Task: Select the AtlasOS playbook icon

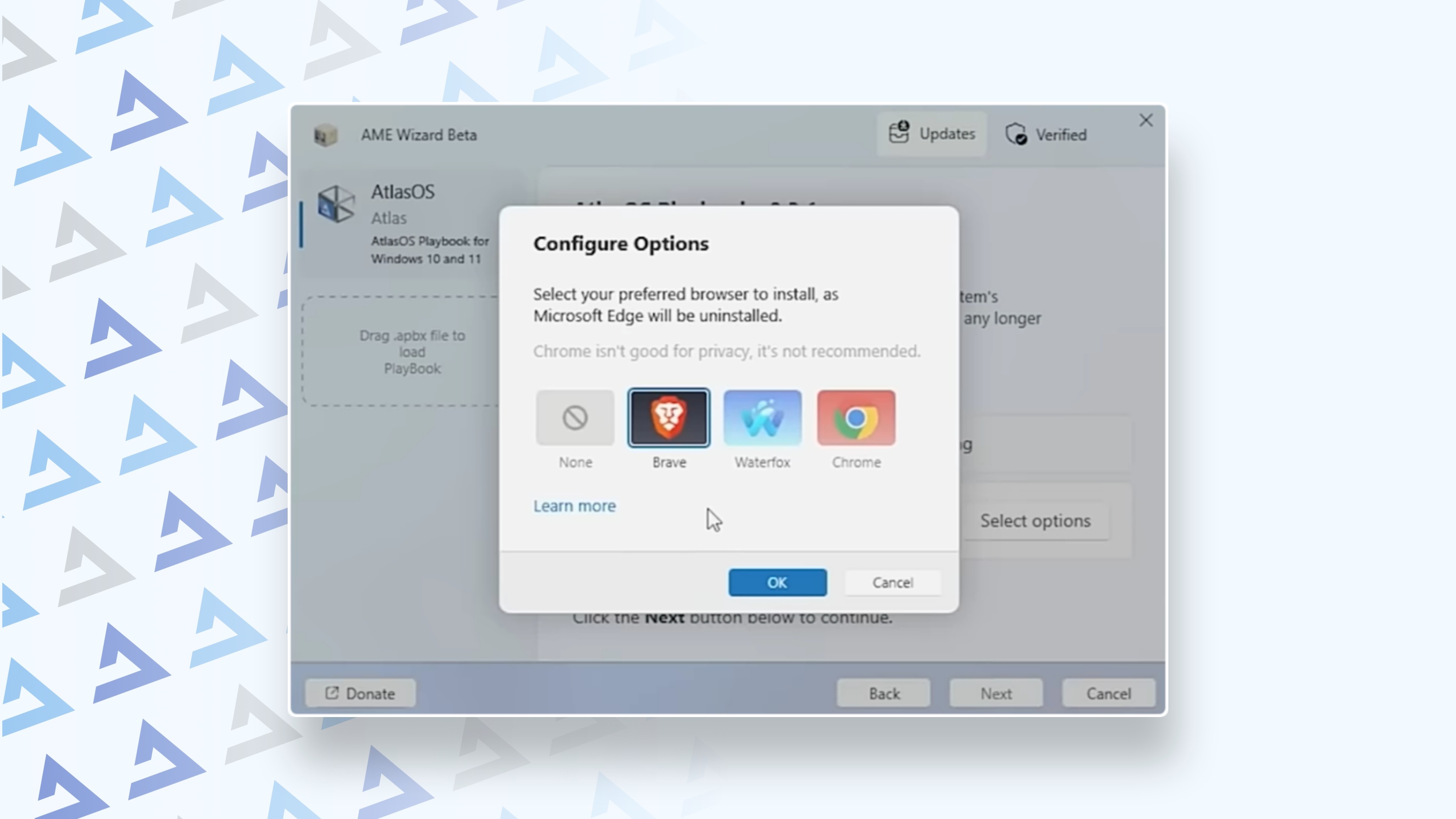Action: [x=336, y=204]
